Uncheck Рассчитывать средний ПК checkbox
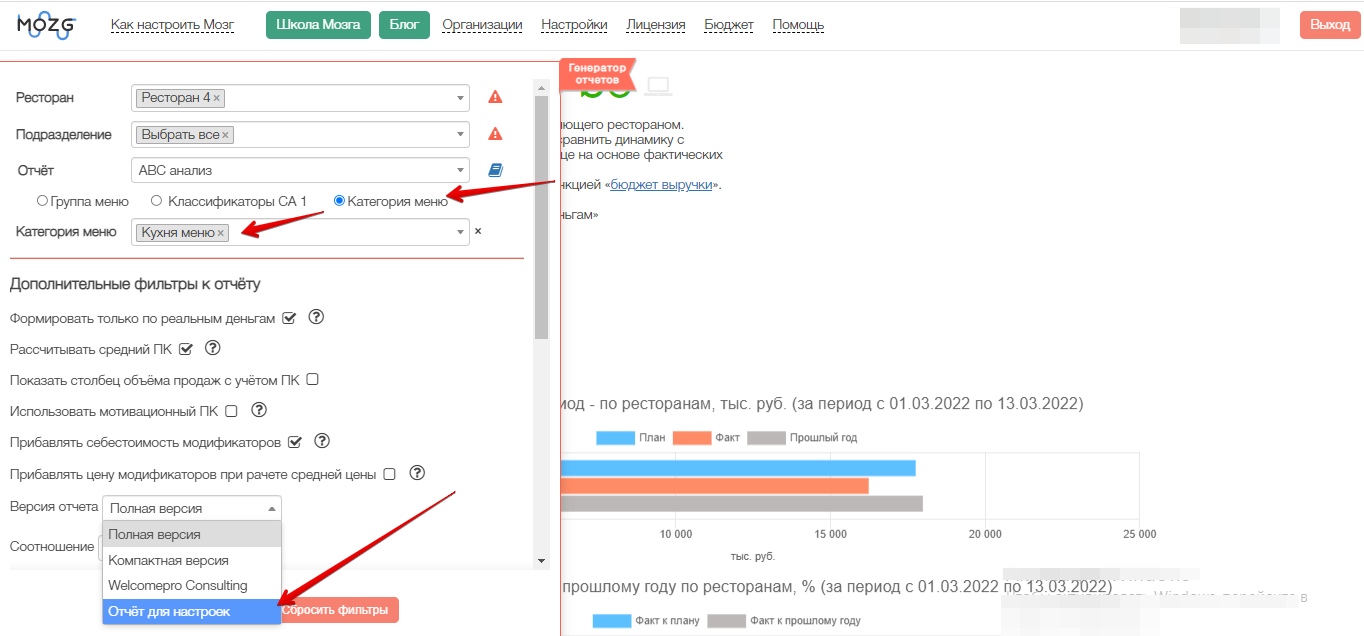1364x636 pixels. point(185,349)
